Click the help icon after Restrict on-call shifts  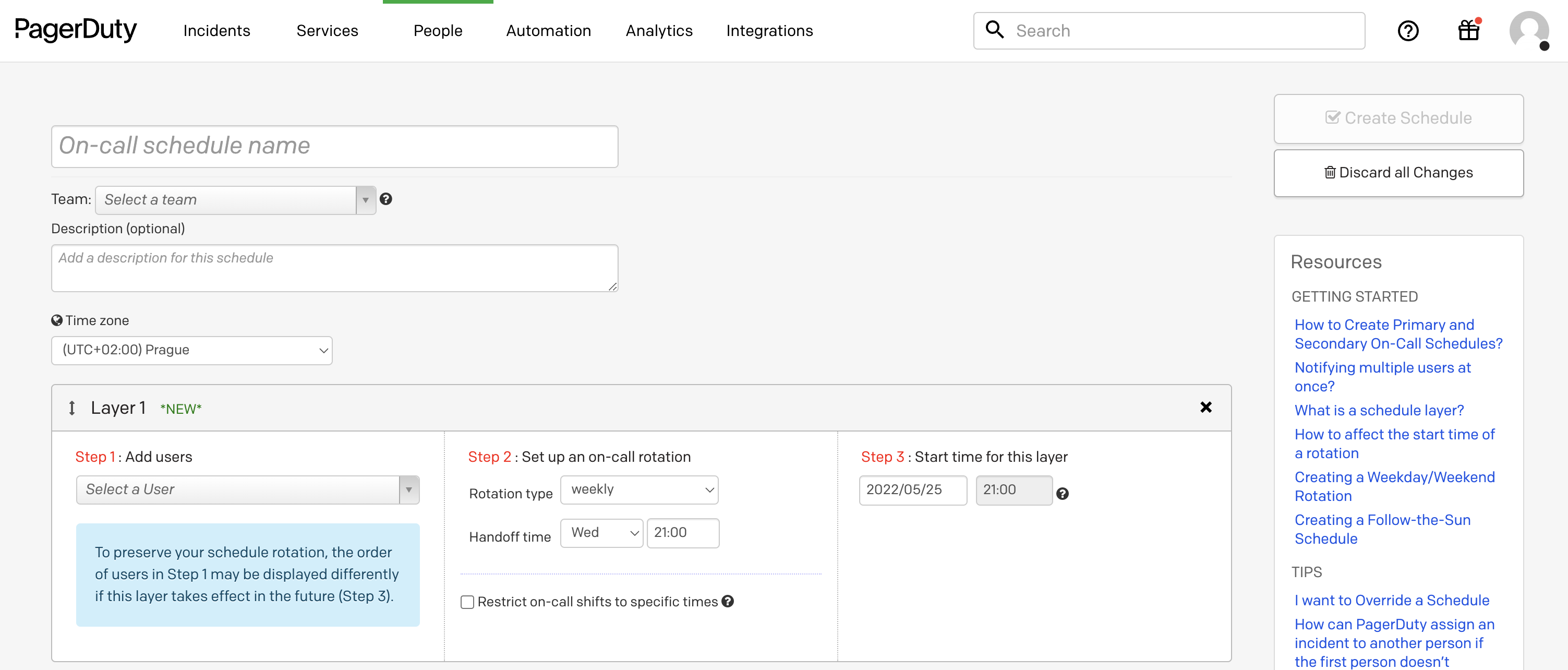[728, 602]
